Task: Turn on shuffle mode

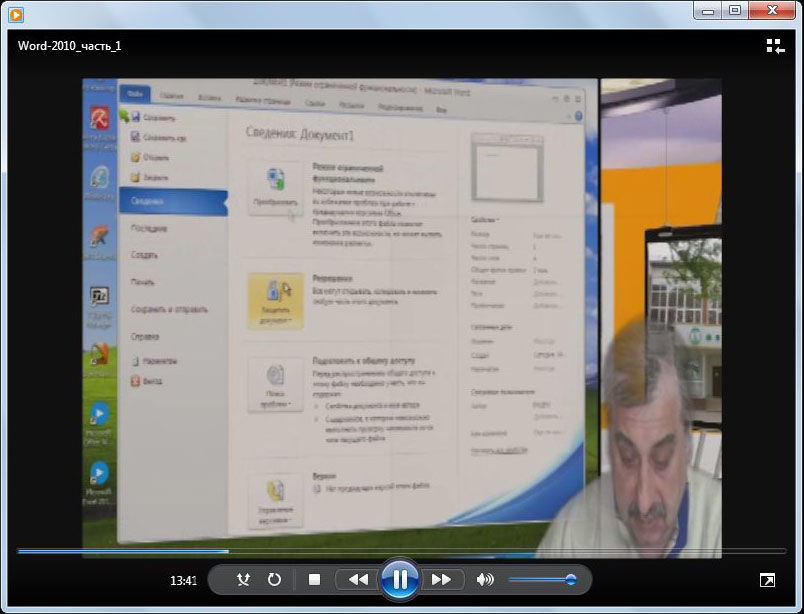Action: click(x=243, y=580)
